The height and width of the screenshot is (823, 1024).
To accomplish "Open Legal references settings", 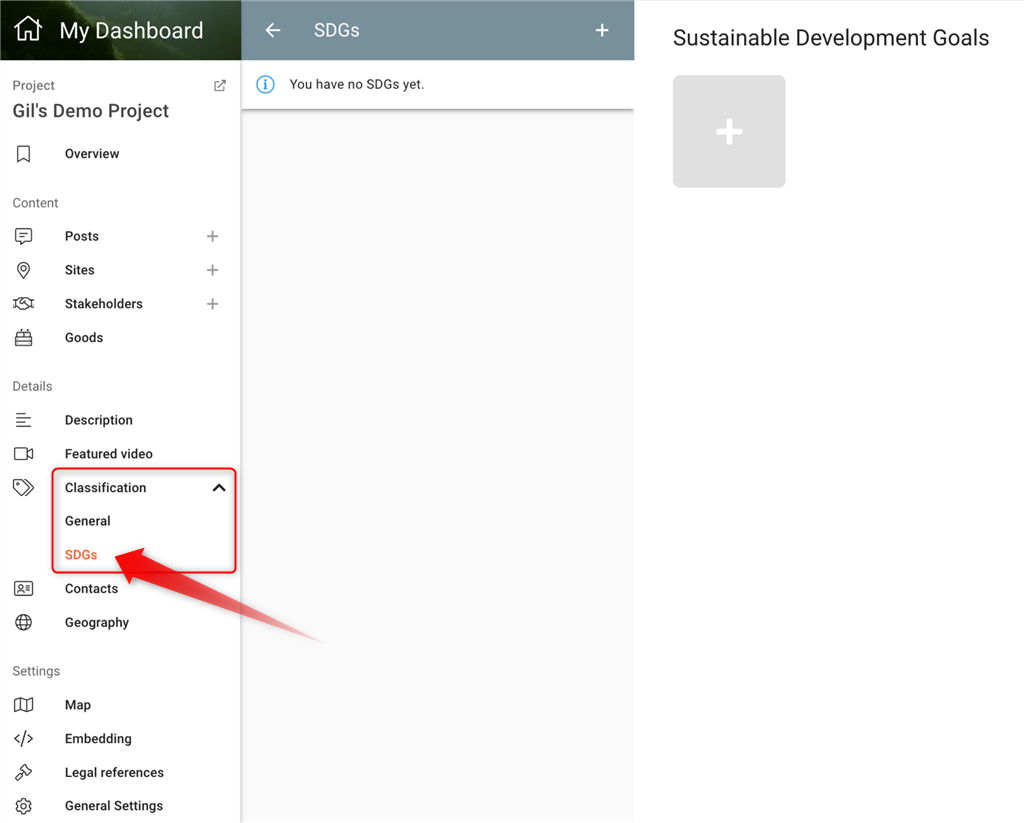I will 114,773.
